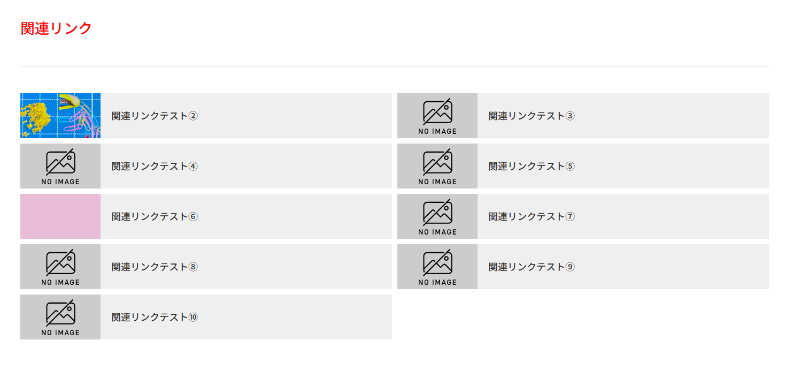Viewport: 785px width, 370px height.
Task: Go to the 関連リンクテスト⑩ link
Action: pyautogui.click(x=155, y=317)
